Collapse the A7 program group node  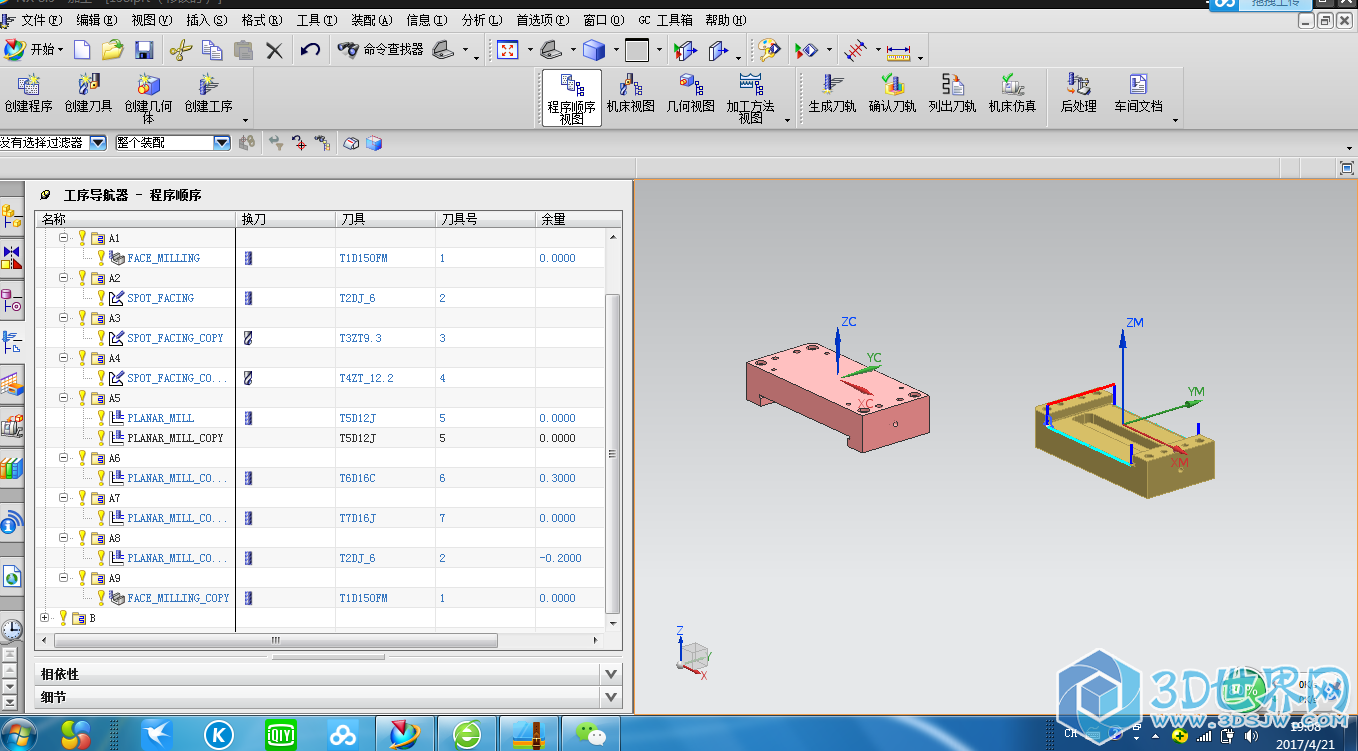(63, 498)
